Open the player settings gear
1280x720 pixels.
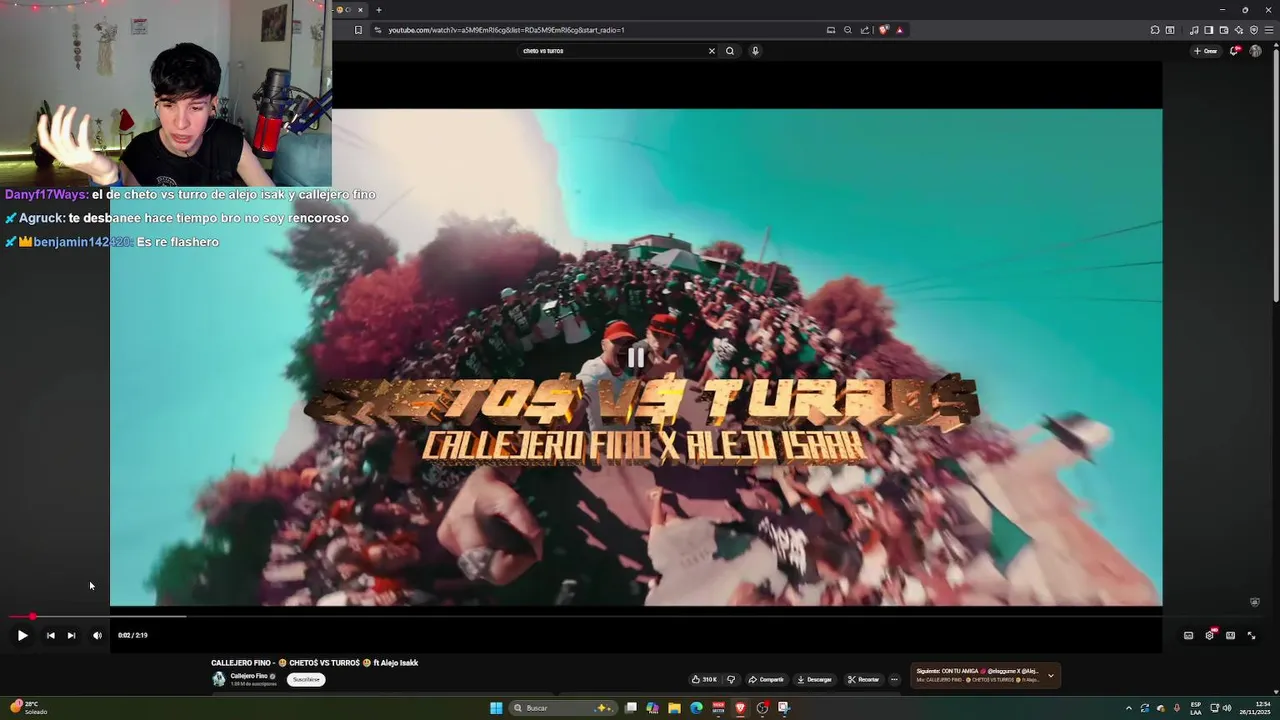click(1209, 635)
